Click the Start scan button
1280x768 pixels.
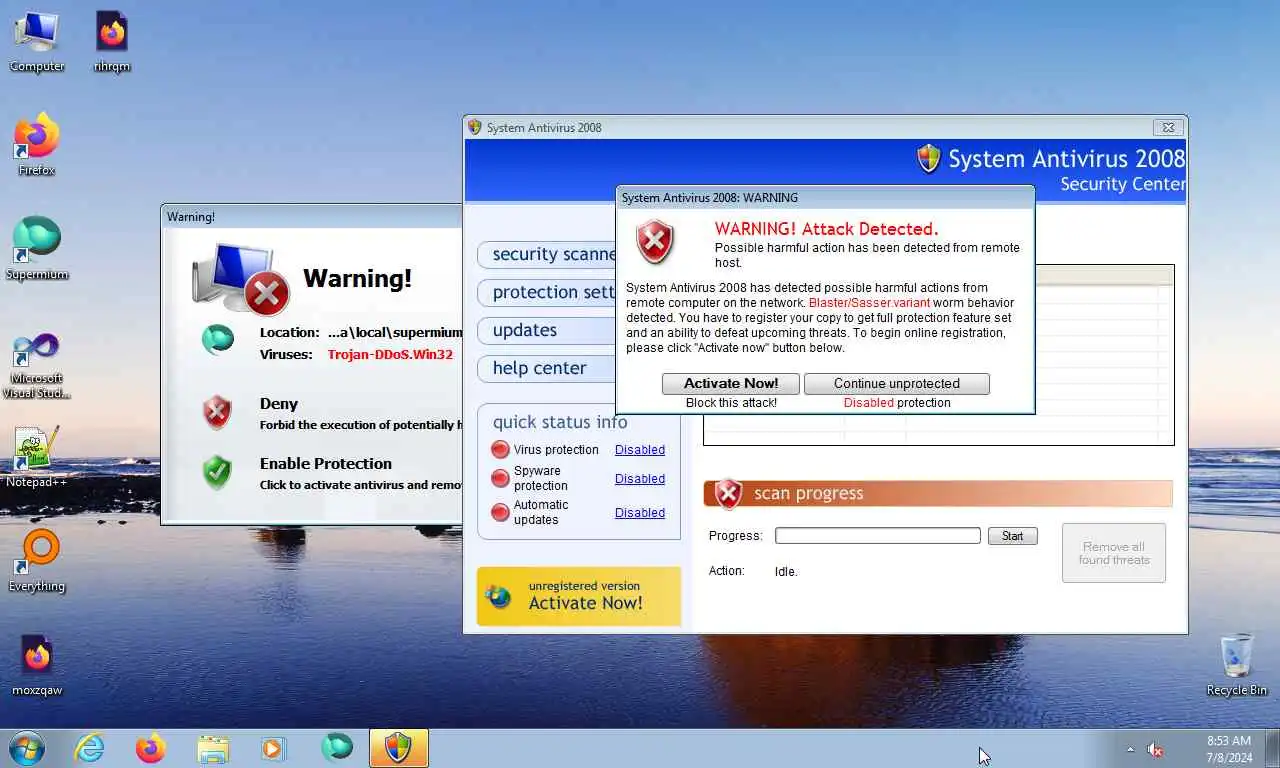click(1013, 536)
